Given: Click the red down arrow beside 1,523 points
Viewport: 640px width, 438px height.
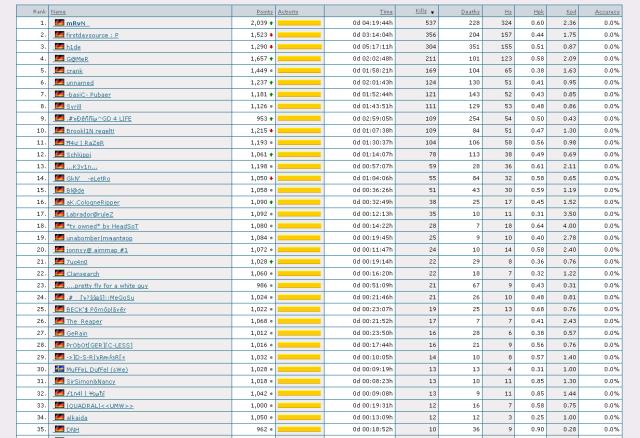Looking at the screenshot, I should pyautogui.click(x=272, y=34).
